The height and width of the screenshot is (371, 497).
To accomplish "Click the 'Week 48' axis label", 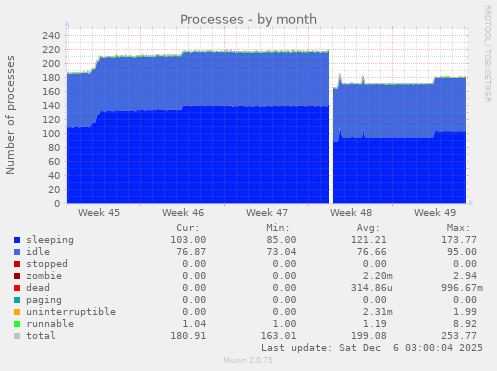I will coord(351,213).
